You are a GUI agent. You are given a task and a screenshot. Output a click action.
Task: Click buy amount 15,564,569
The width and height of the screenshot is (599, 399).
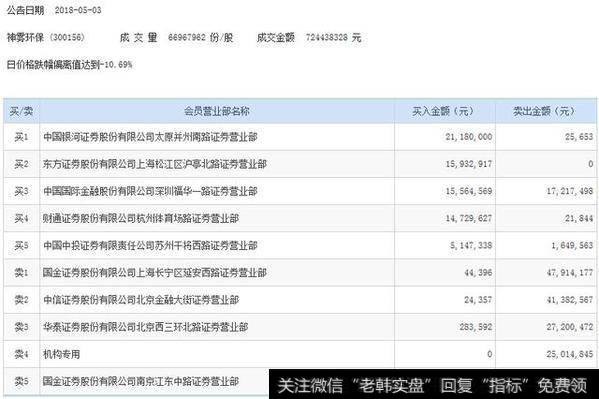(x=469, y=191)
